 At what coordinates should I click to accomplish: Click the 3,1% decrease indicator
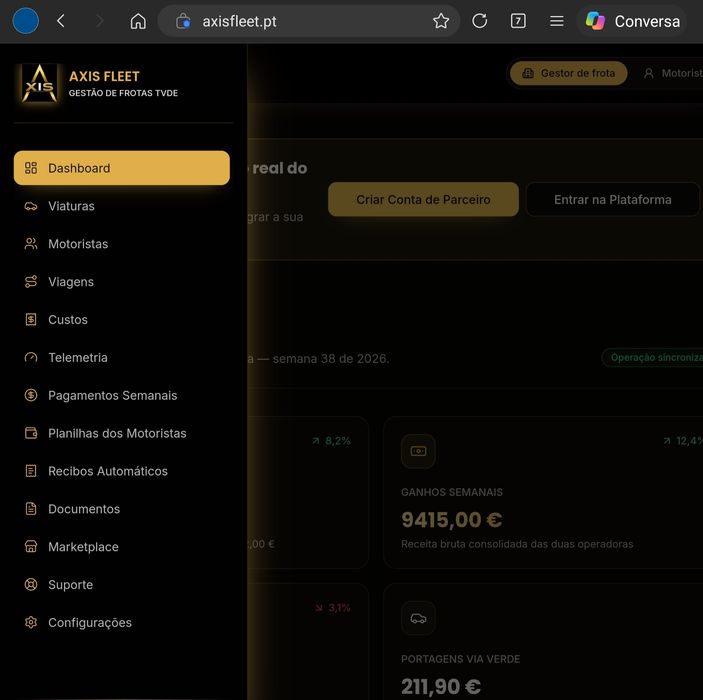(x=333, y=608)
